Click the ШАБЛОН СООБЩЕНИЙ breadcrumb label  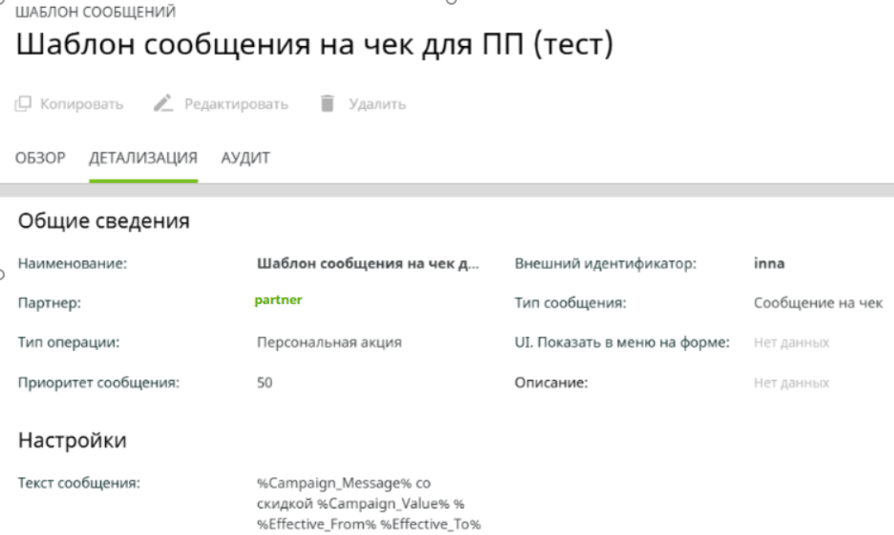coord(95,13)
